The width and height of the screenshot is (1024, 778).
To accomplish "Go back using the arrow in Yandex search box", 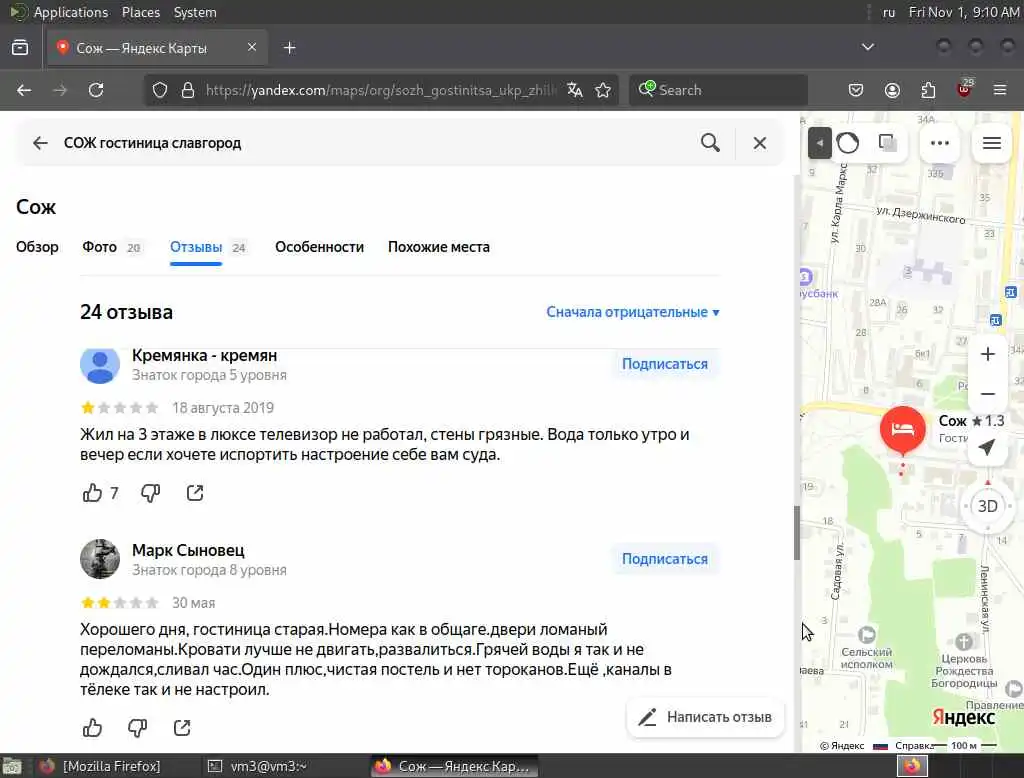I will 40,143.
